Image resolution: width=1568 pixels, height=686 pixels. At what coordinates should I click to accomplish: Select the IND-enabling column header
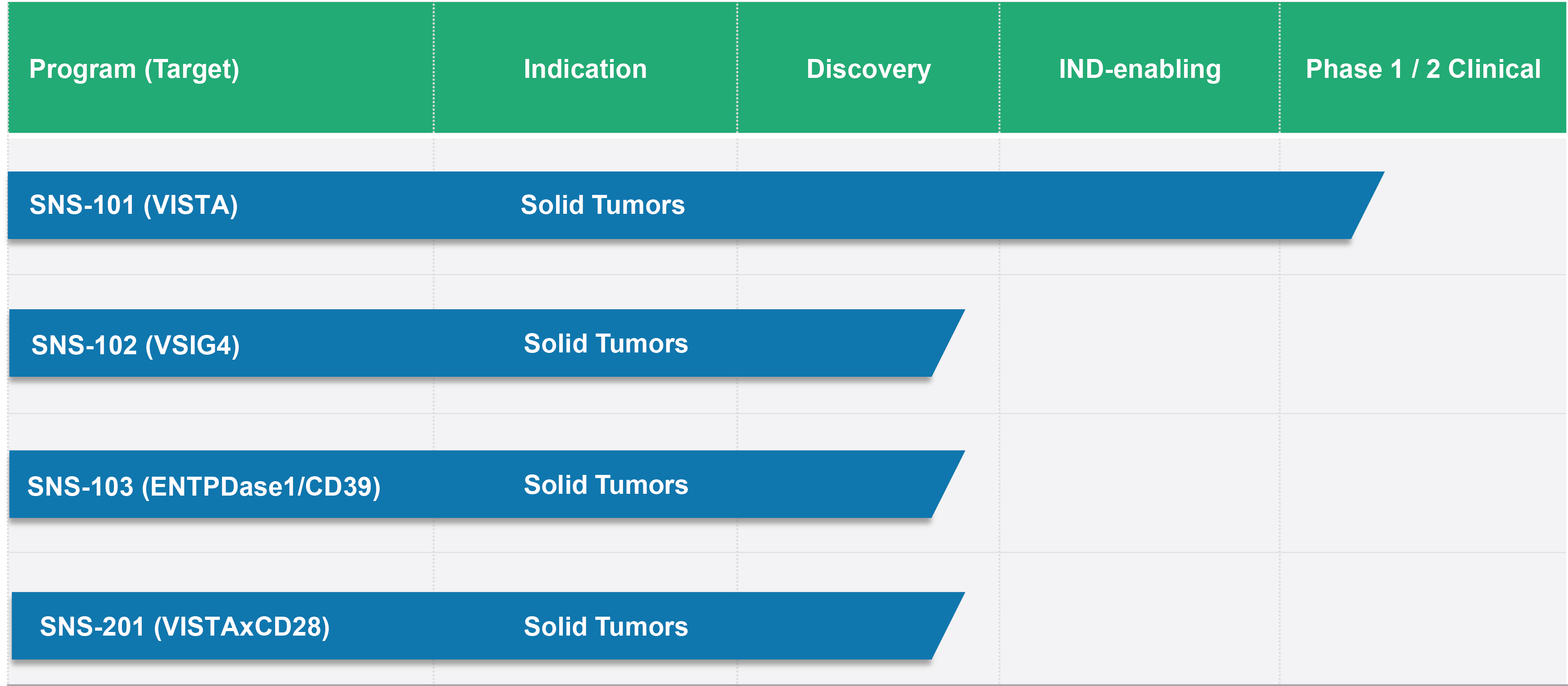[x=1139, y=69]
